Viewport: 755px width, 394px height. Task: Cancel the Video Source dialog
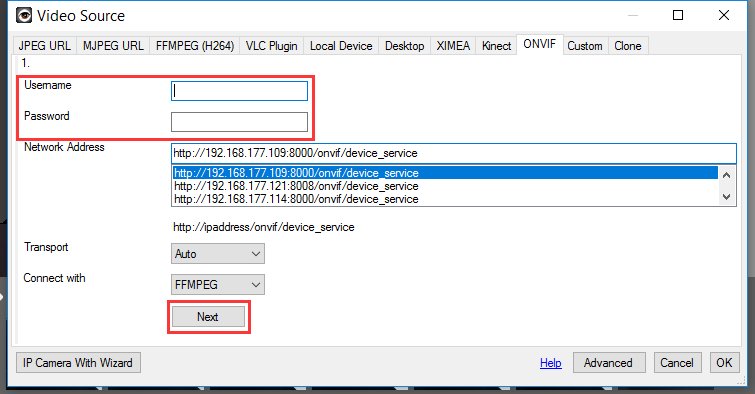coord(677,363)
